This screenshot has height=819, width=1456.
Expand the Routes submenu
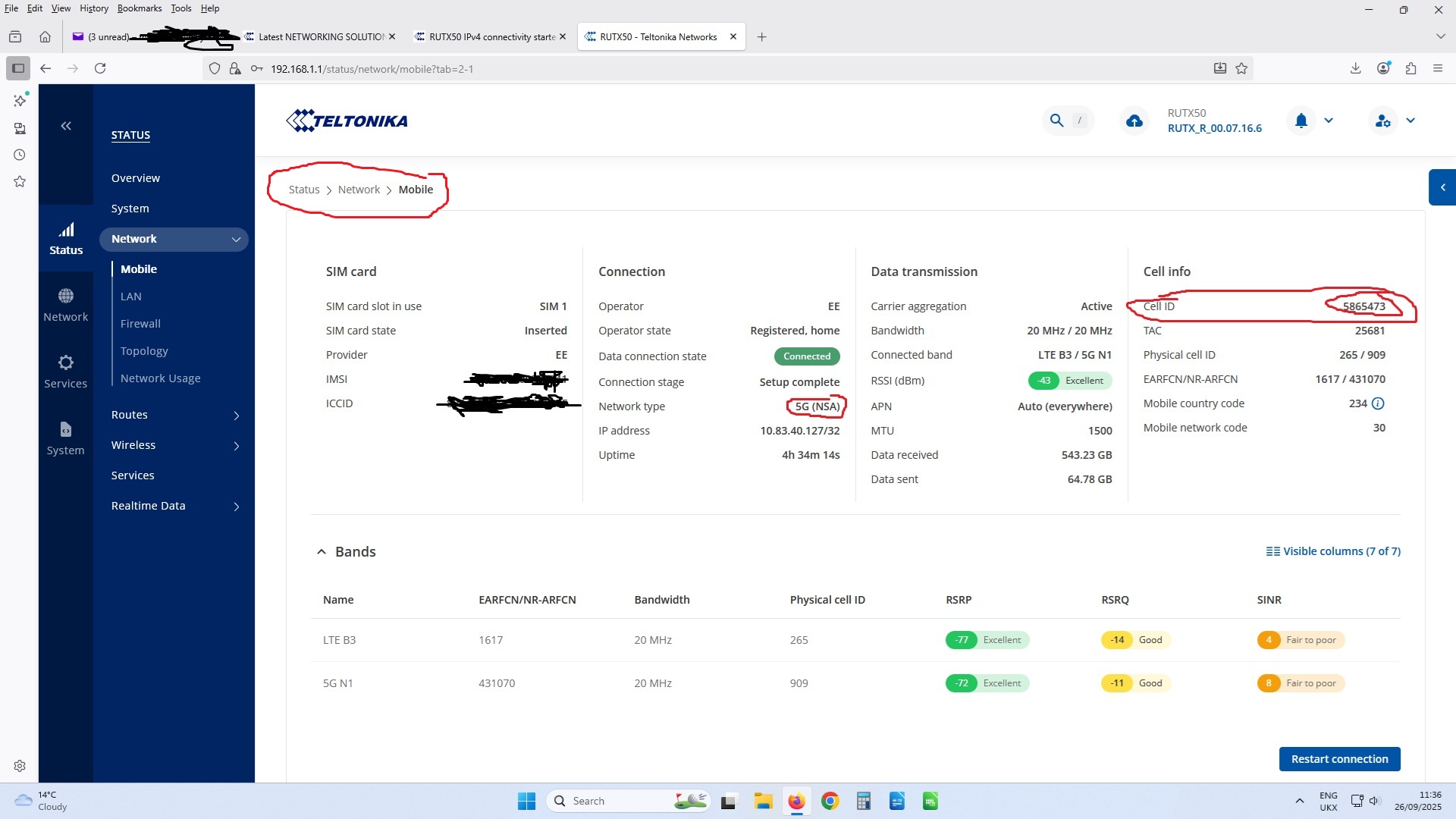click(236, 416)
